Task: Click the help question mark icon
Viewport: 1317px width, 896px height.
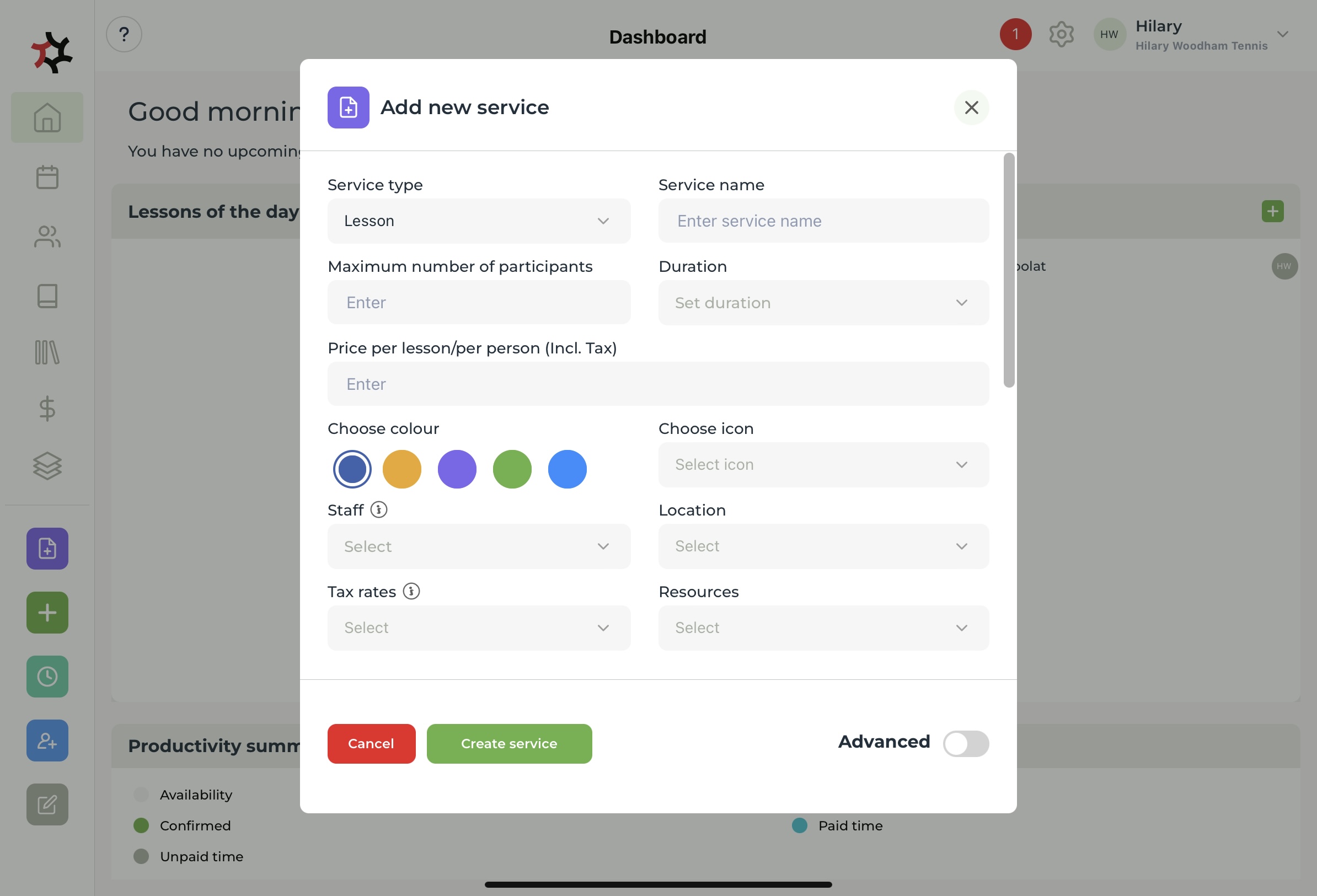Action: pos(124,35)
